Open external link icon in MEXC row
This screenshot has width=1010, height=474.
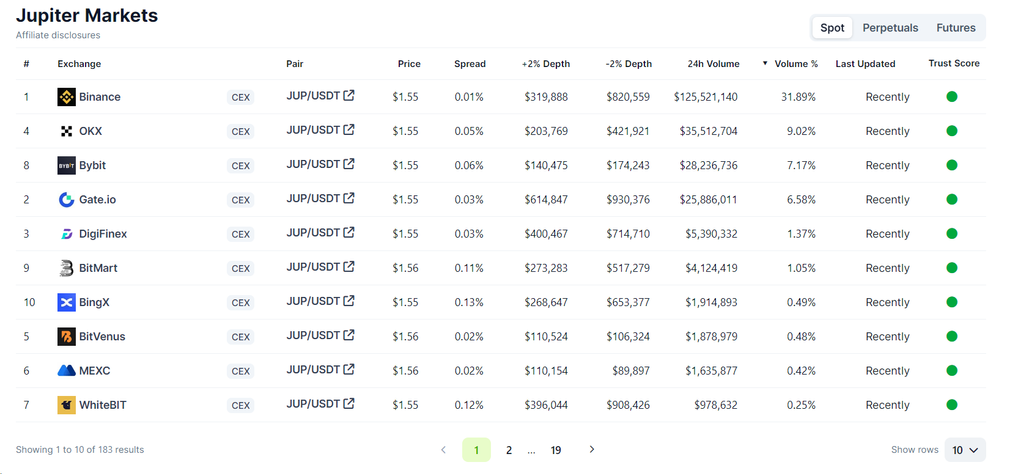[x=349, y=369]
